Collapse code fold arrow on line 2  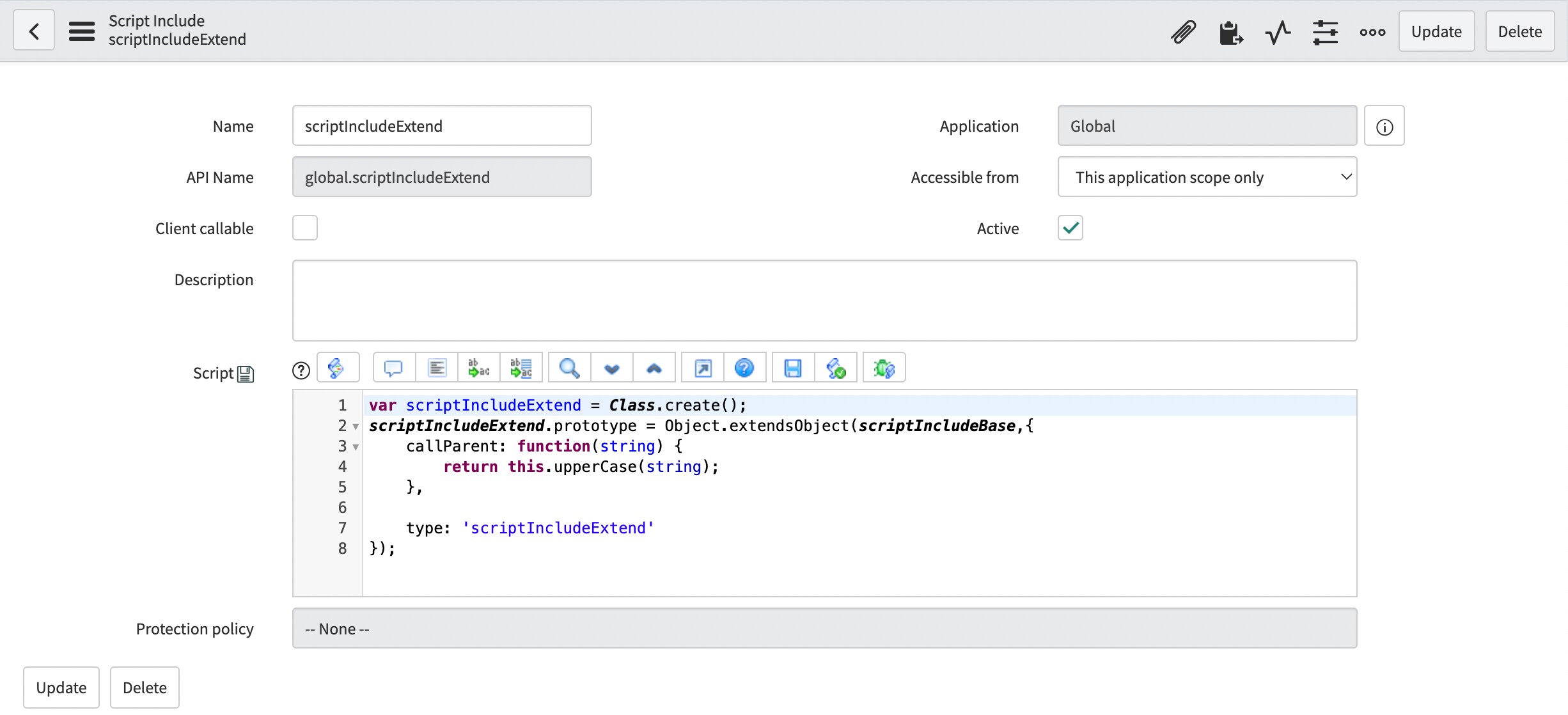click(356, 427)
